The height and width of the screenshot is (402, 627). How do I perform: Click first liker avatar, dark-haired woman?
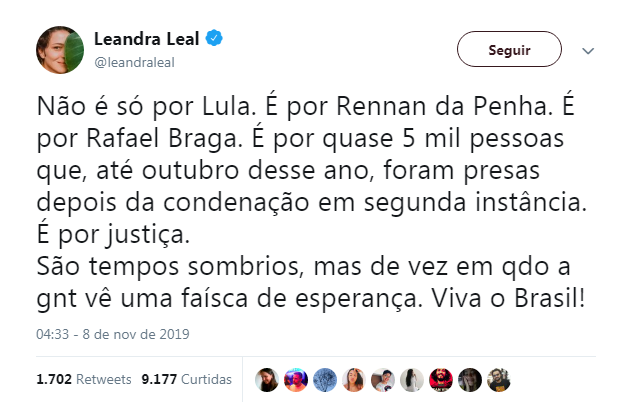tap(266, 380)
